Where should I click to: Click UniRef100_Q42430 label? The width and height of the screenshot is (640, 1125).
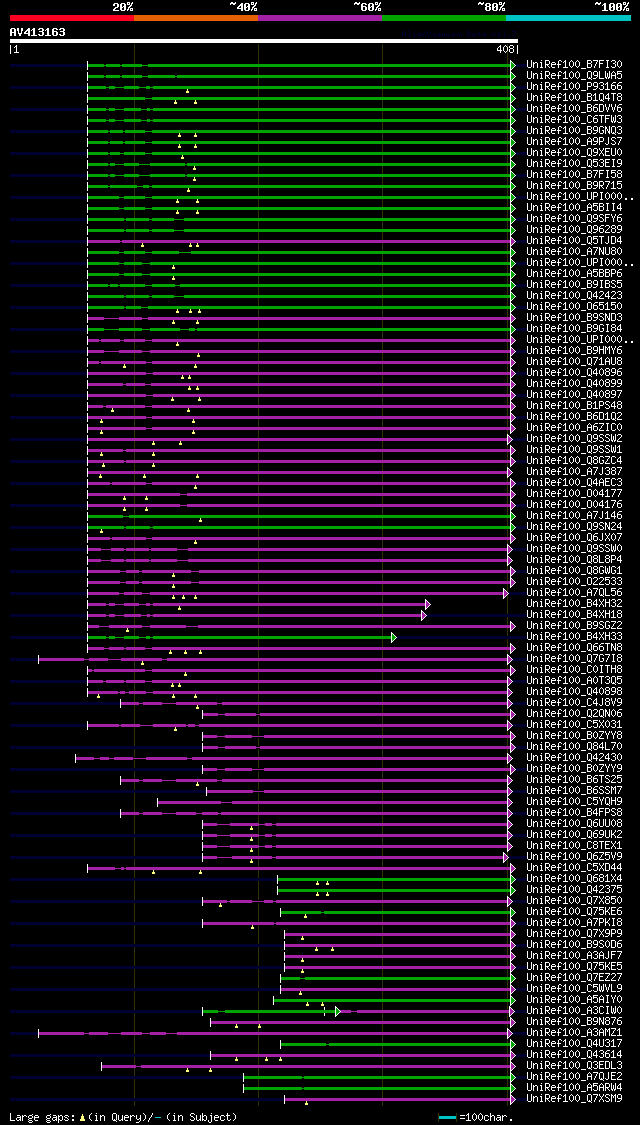pyautogui.click(x=574, y=758)
